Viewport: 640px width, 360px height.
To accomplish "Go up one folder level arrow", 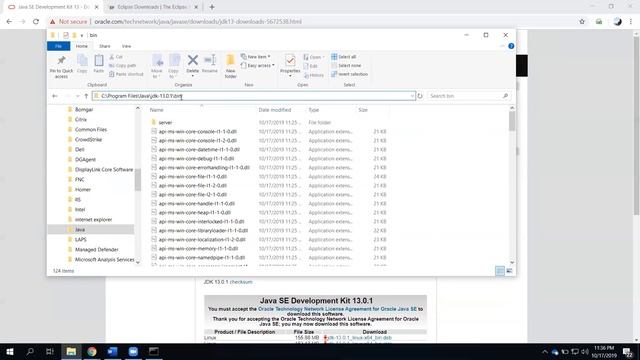I will (x=86, y=96).
